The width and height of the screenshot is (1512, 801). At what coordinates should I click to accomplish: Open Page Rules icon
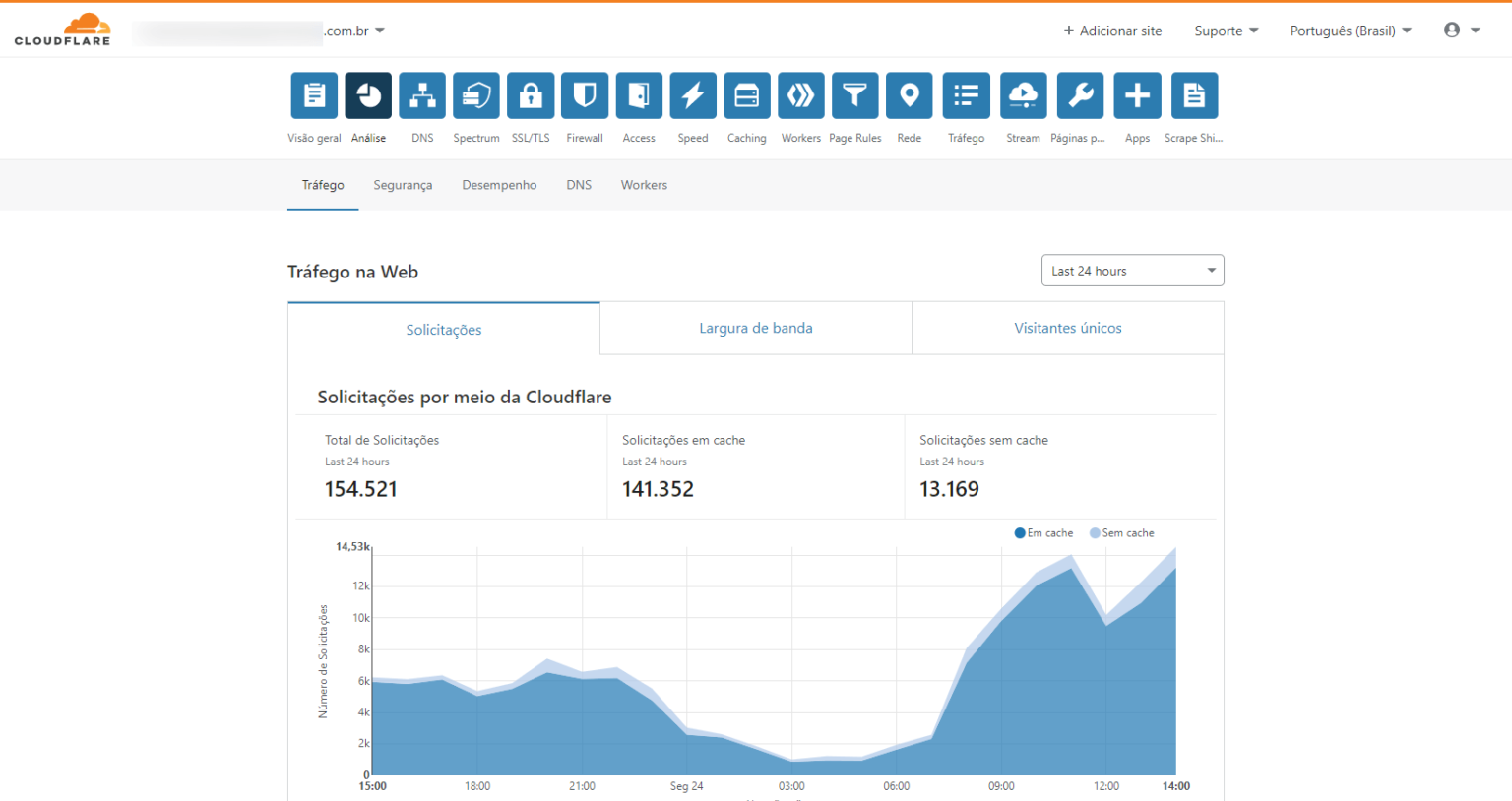click(854, 95)
